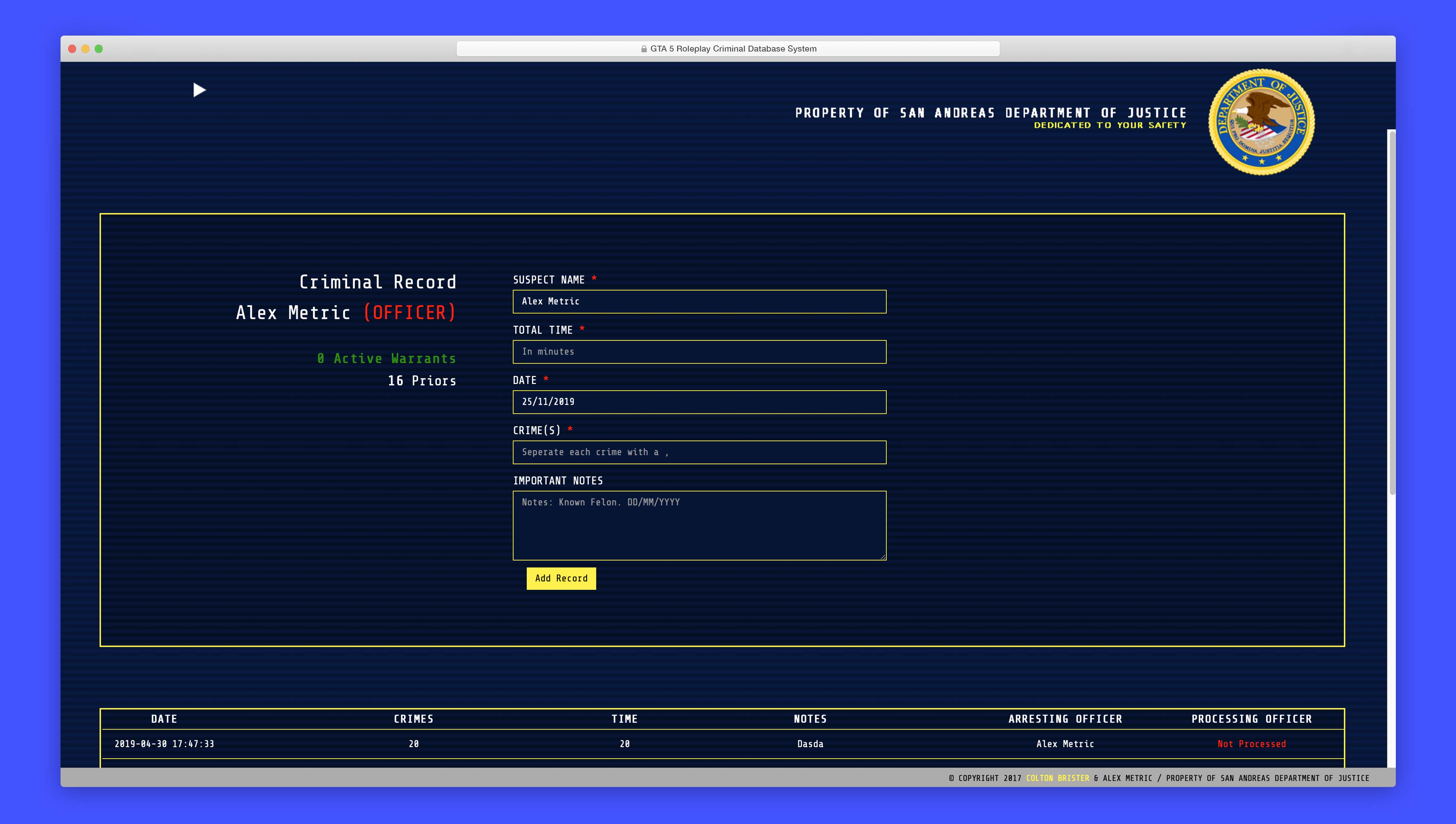The height and width of the screenshot is (824, 1456).
Task: Focus the Total Time minutes field
Action: 699,351
